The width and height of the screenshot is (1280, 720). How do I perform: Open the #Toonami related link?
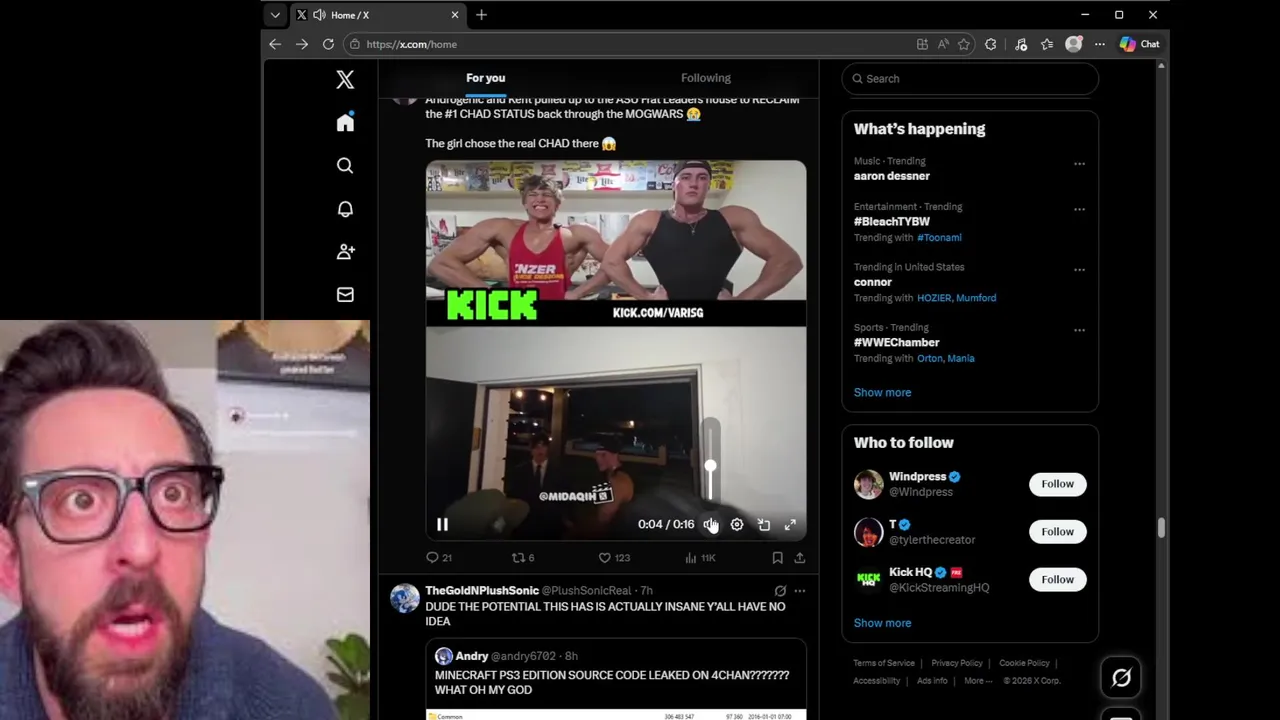tap(939, 238)
